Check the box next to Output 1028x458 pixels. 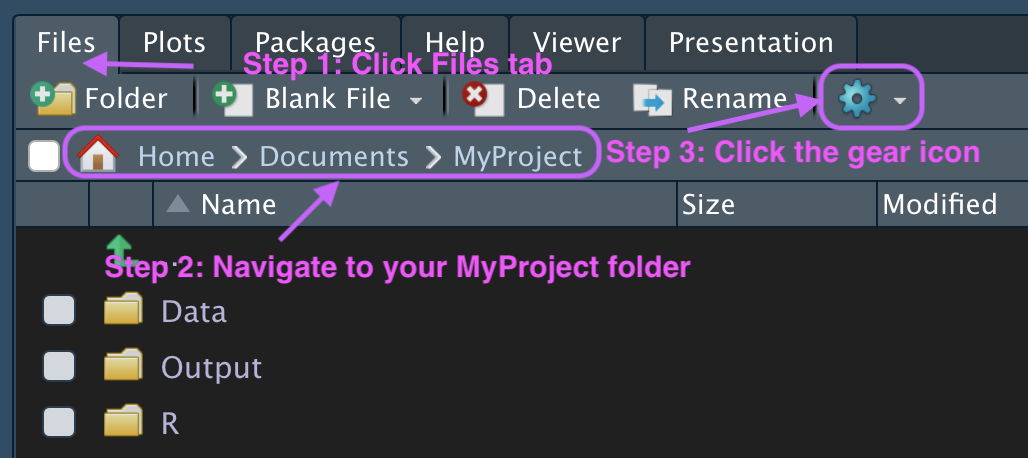tap(59, 367)
